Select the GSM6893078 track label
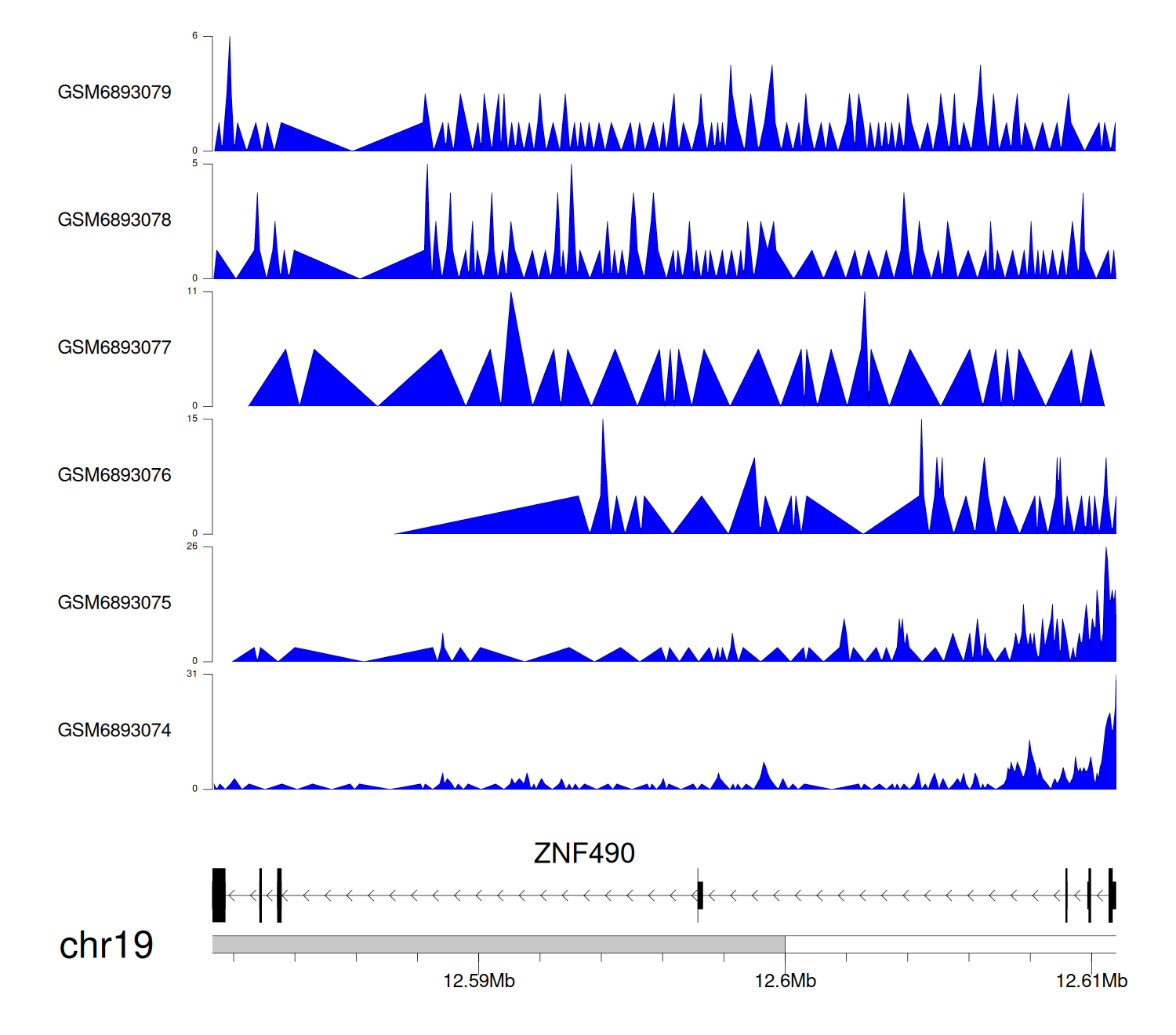Image resolution: width=1176 pixels, height=1035 pixels. click(114, 220)
